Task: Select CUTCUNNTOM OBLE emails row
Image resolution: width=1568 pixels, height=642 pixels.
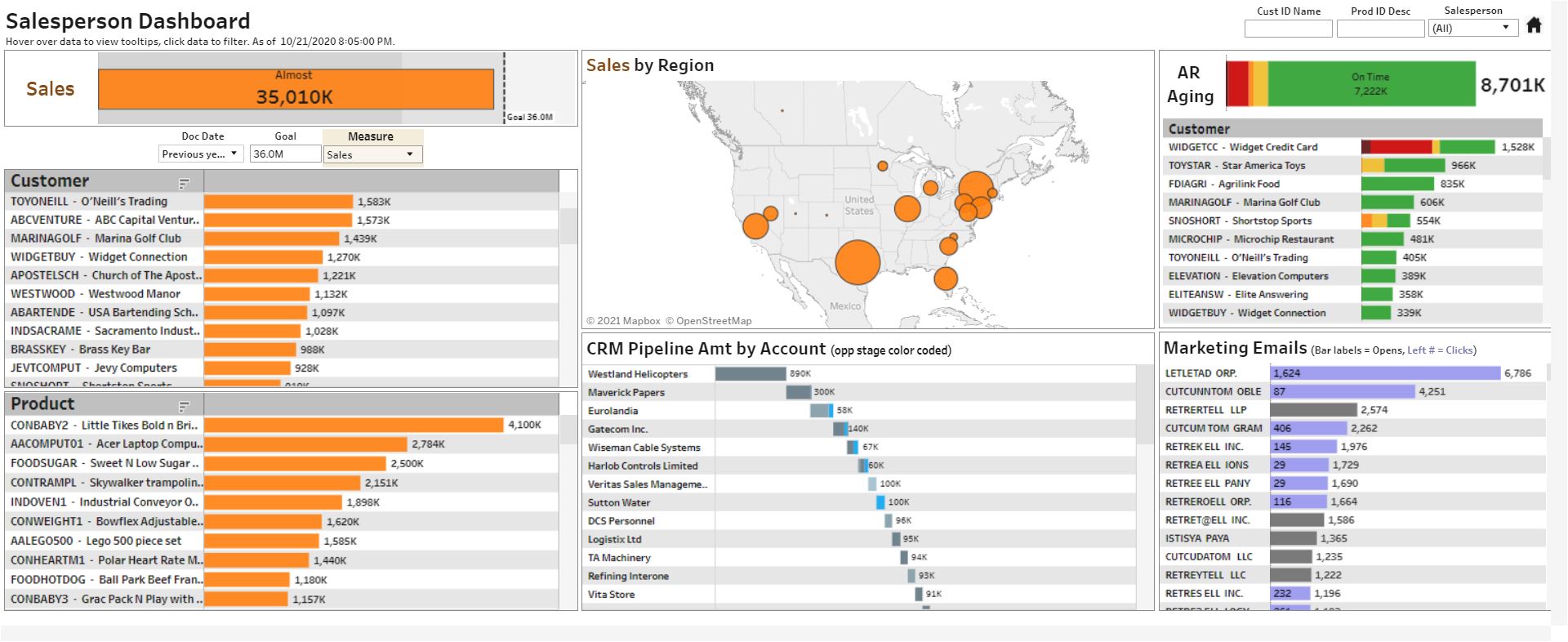Action: [1354, 392]
